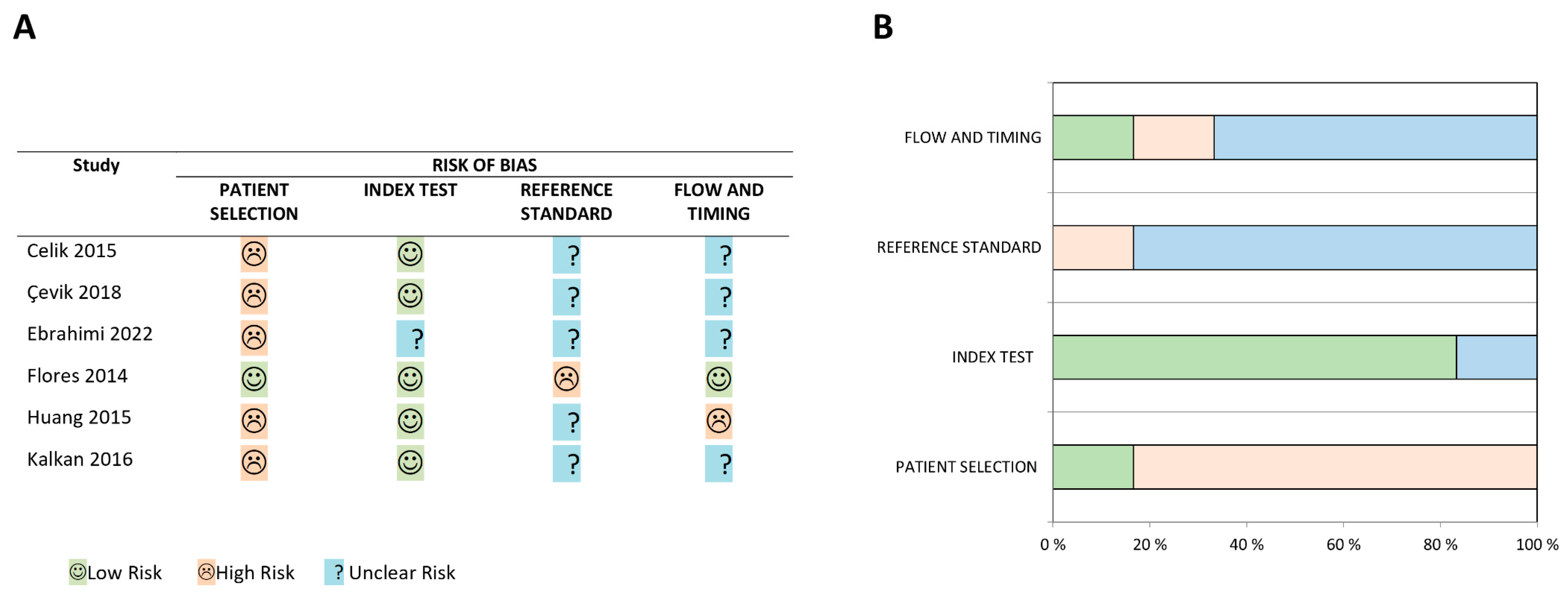Click Celik 2015 Flow and Timing question mark

click(x=718, y=255)
